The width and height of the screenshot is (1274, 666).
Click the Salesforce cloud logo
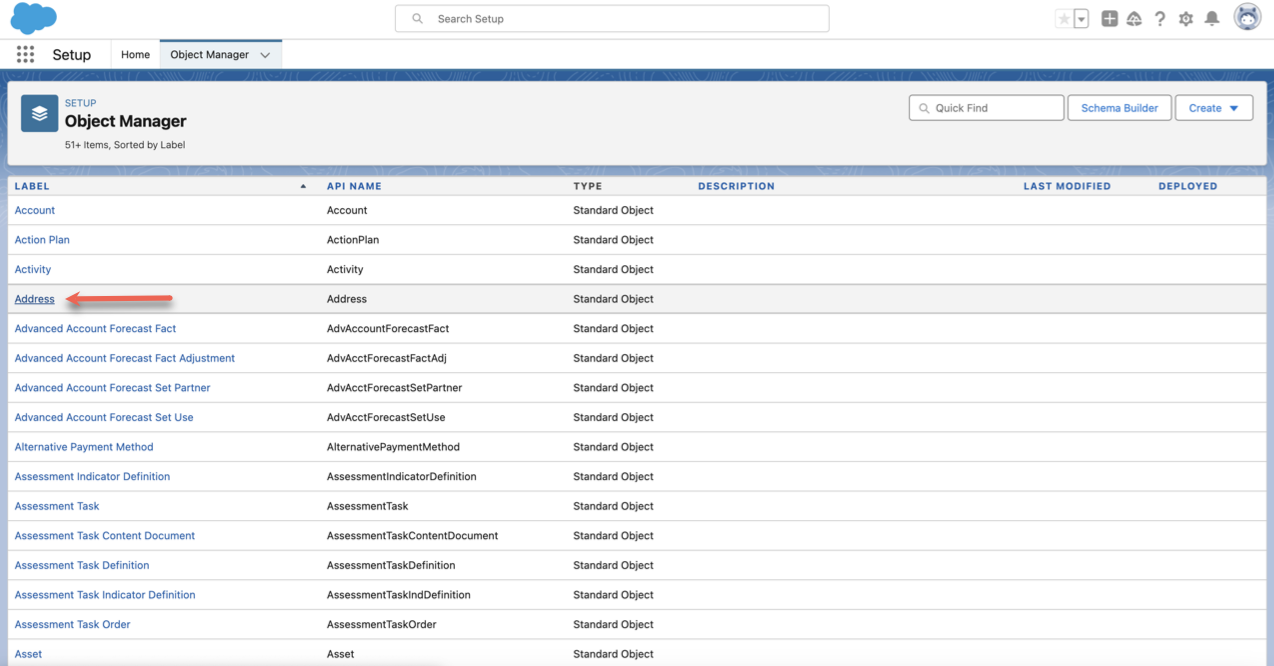point(34,18)
